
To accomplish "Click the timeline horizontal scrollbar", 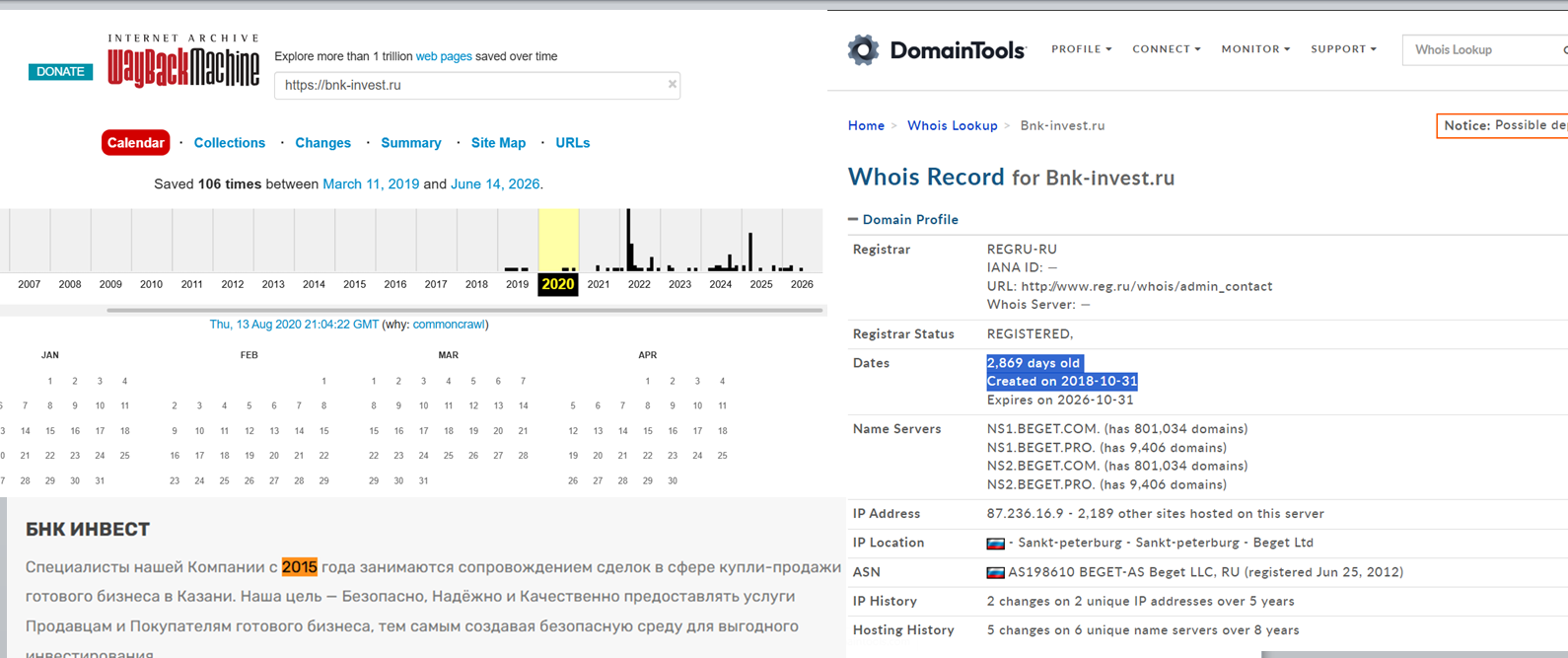I will click(x=464, y=310).
